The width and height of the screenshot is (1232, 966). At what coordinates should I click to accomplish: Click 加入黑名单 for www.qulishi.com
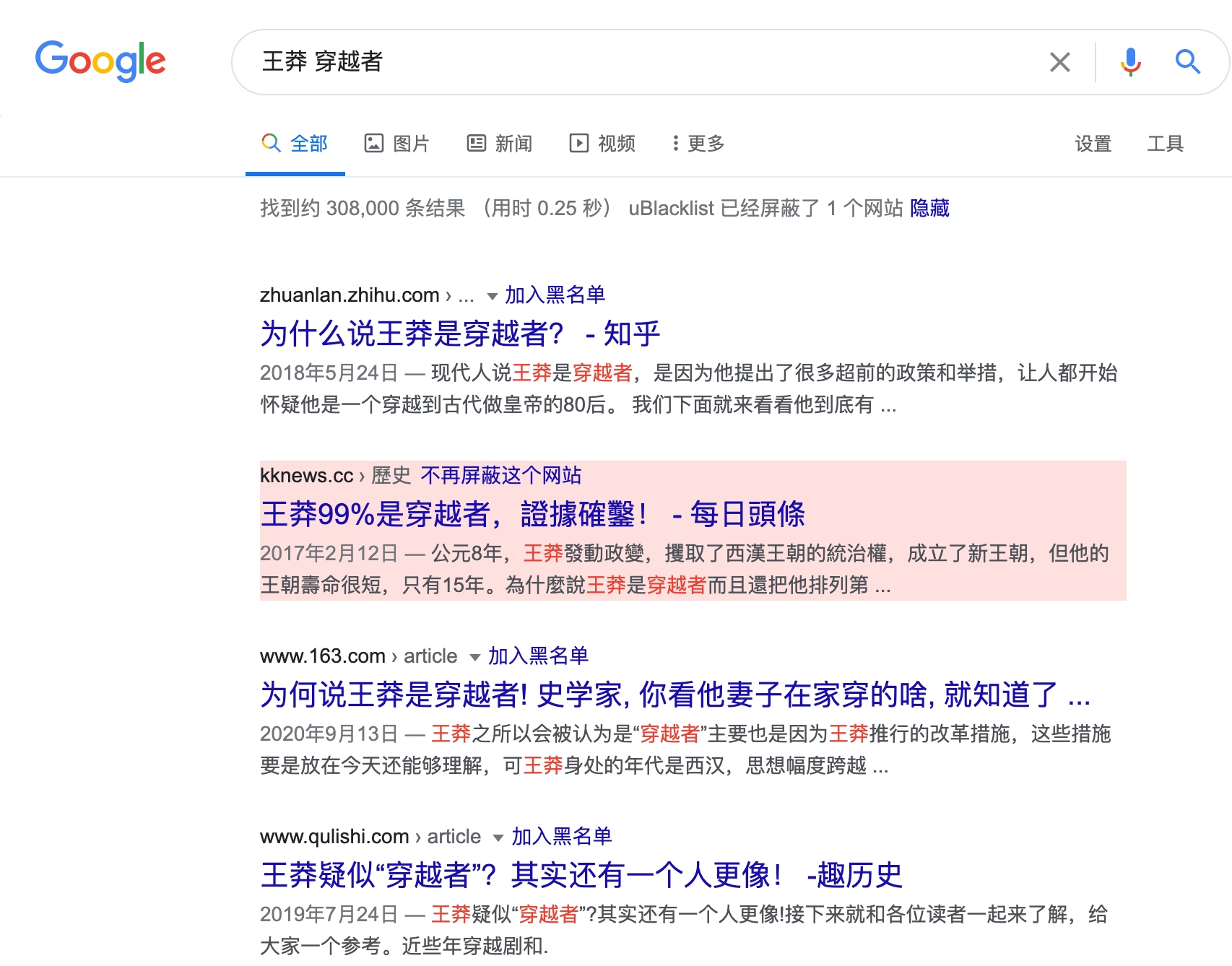[562, 836]
